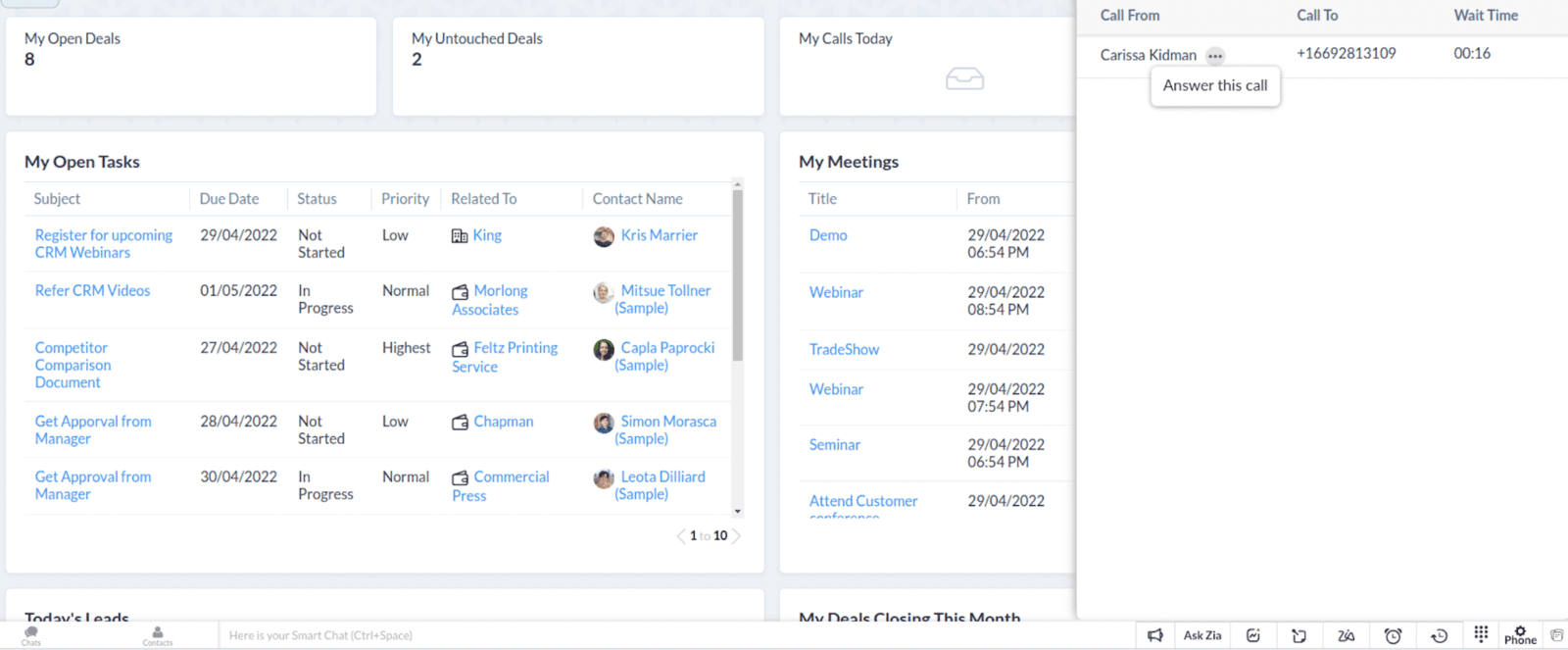Image resolution: width=1568 pixels, height=650 pixels.
Task: Open the phone dial pad icon
Action: coord(1481,633)
